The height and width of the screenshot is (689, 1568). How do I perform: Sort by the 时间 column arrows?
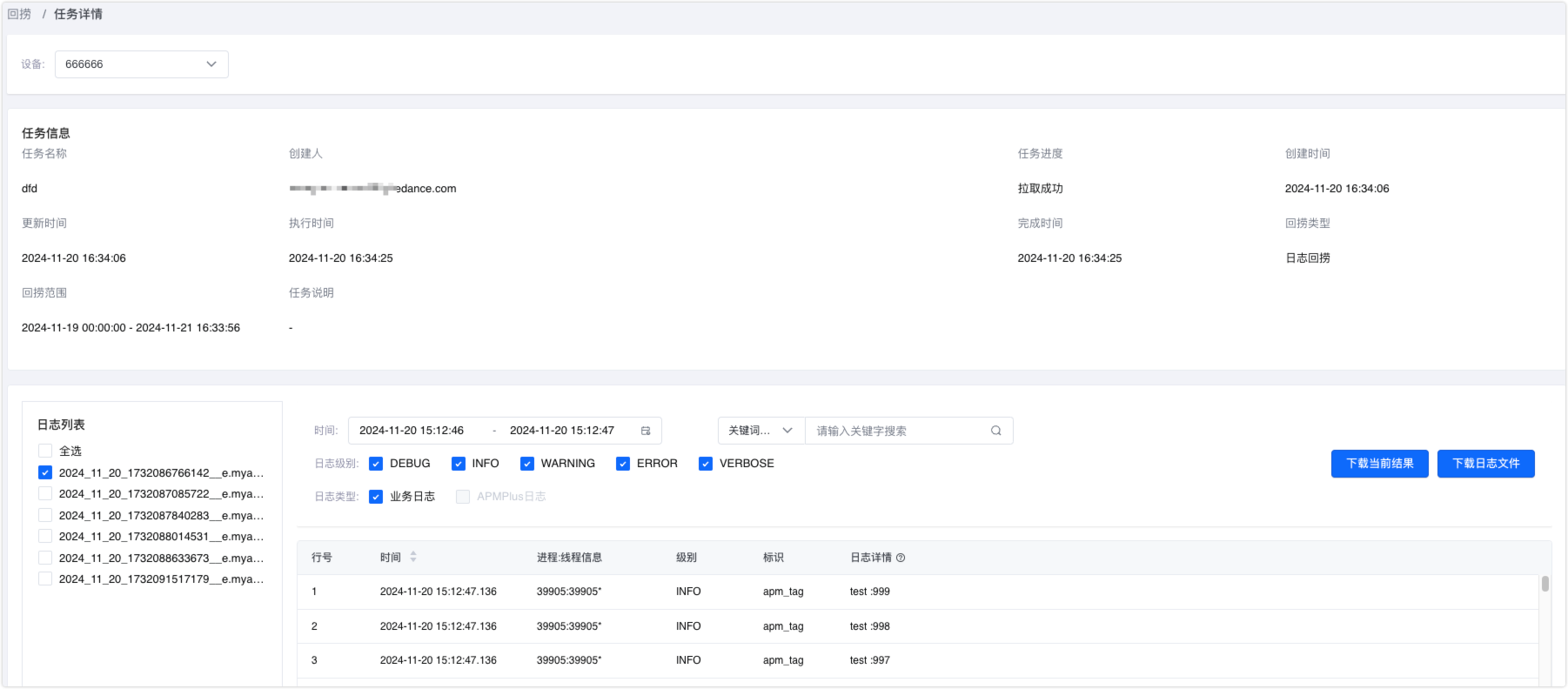(413, 557)
